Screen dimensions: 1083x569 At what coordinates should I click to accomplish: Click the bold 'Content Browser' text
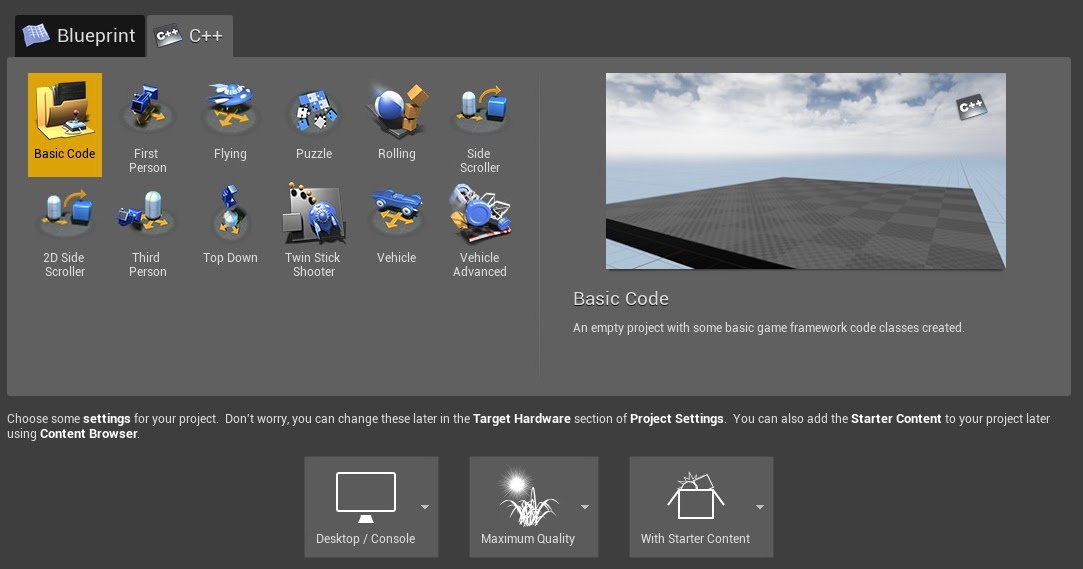click(88, 434)
